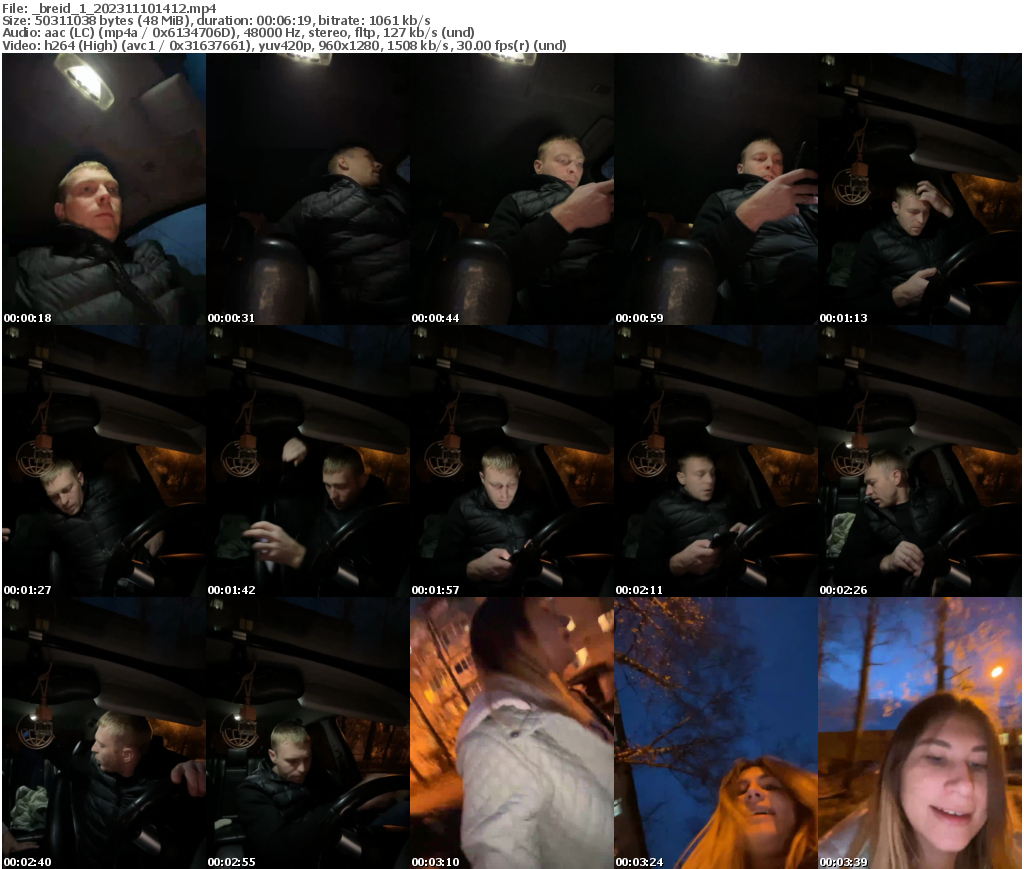Open the thumbnail at timestamp 00:00:18
Image resolution: width=1024 pixels, height=869 pixels.
pyautogui.click(x=102, y=190)
